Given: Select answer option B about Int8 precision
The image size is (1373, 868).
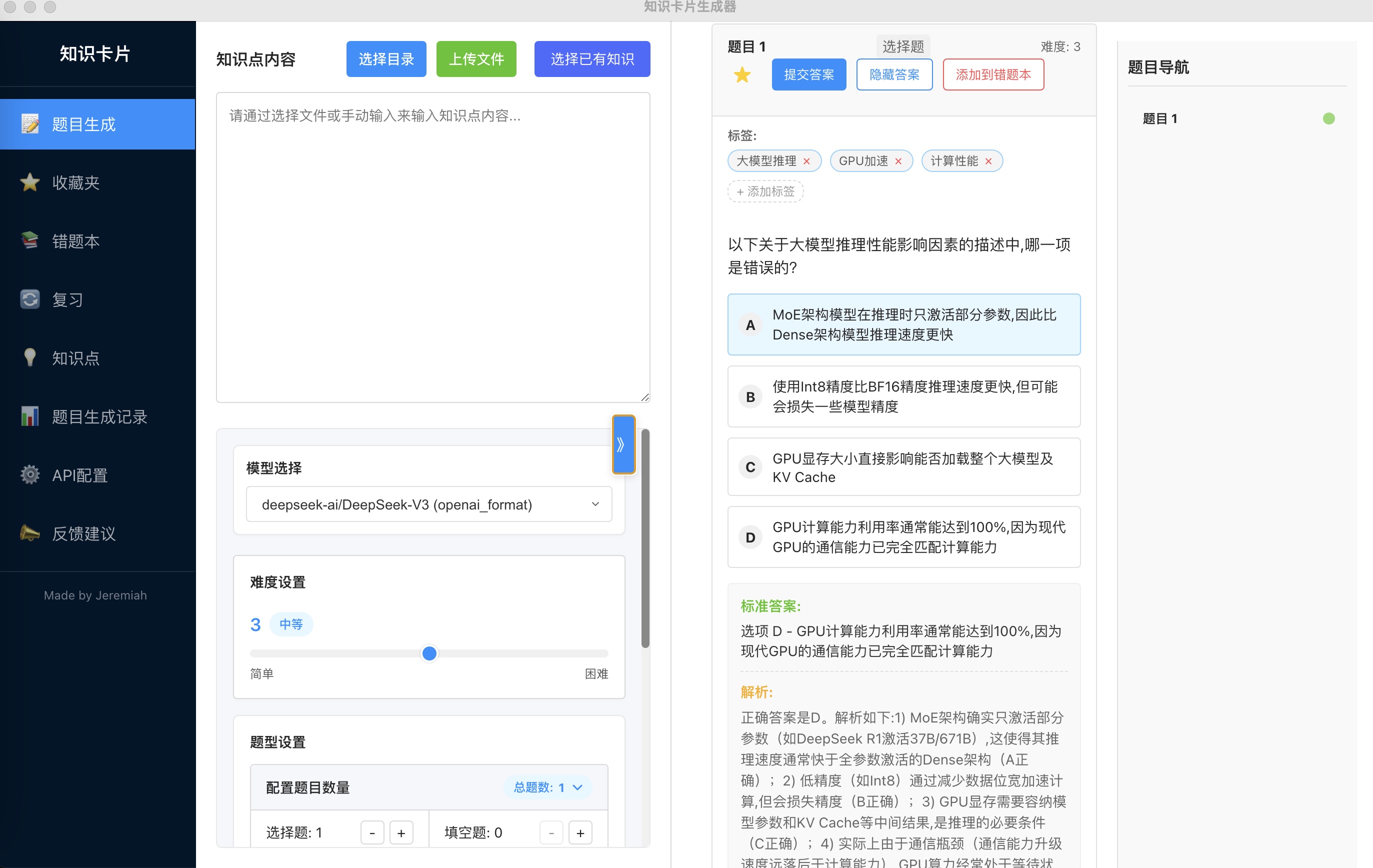Looking at the screenshot, I should 903,396.
